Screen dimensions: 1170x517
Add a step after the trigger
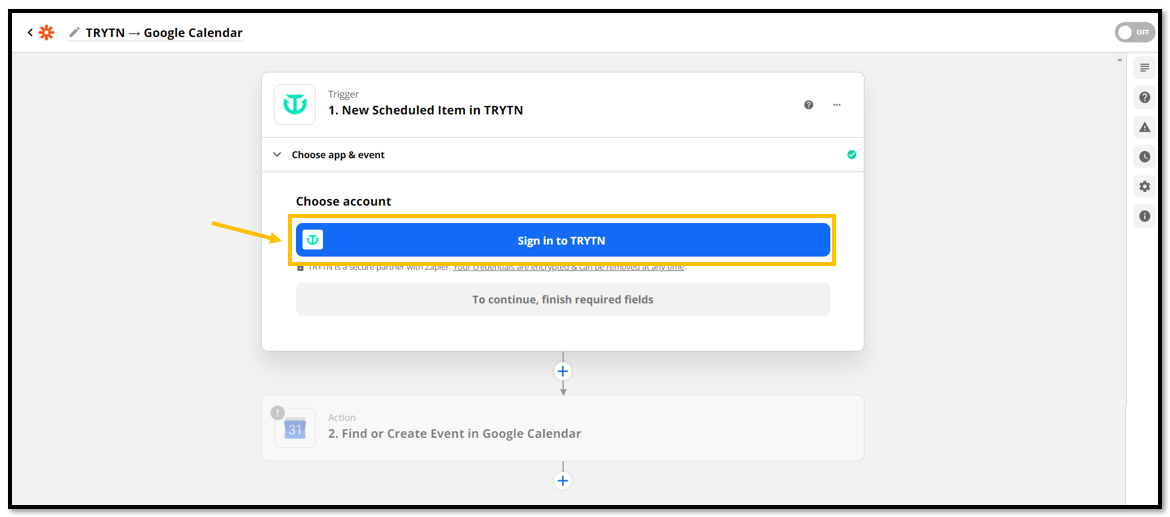(x=563, y=371)
